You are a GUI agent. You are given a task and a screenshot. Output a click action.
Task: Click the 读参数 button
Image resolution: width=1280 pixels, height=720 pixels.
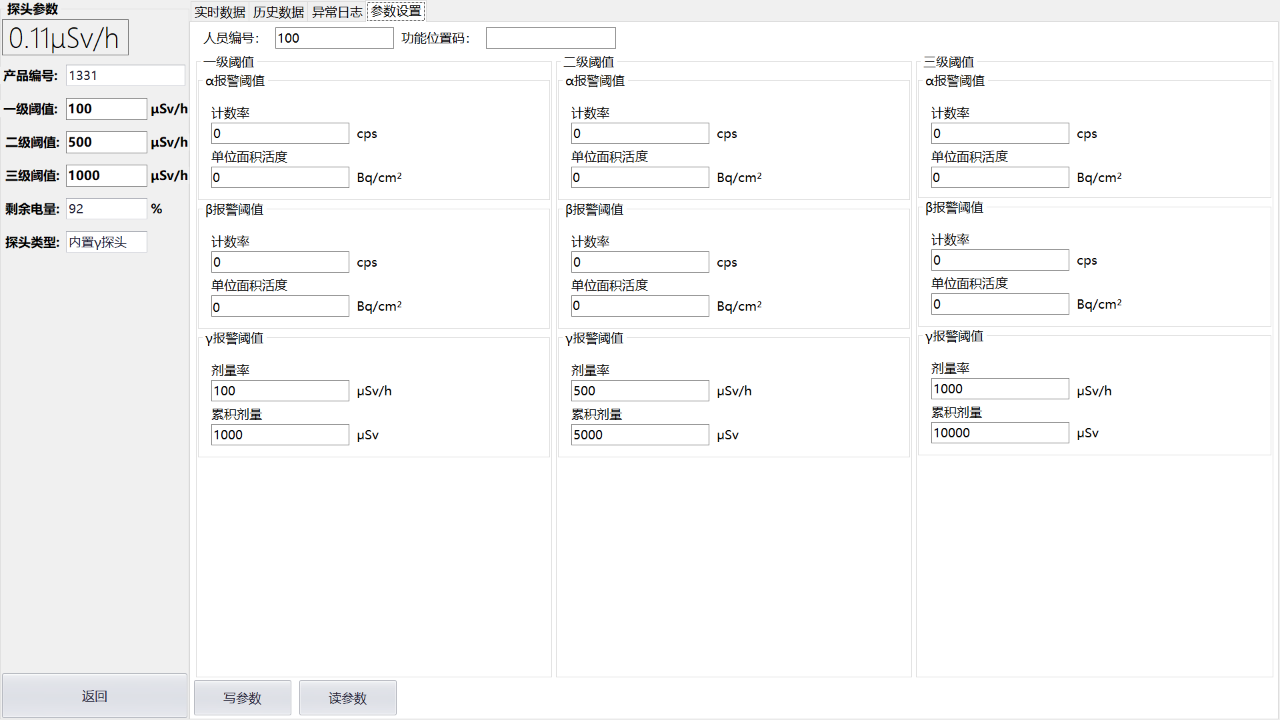pyautogui.click(x=347, y=698)
